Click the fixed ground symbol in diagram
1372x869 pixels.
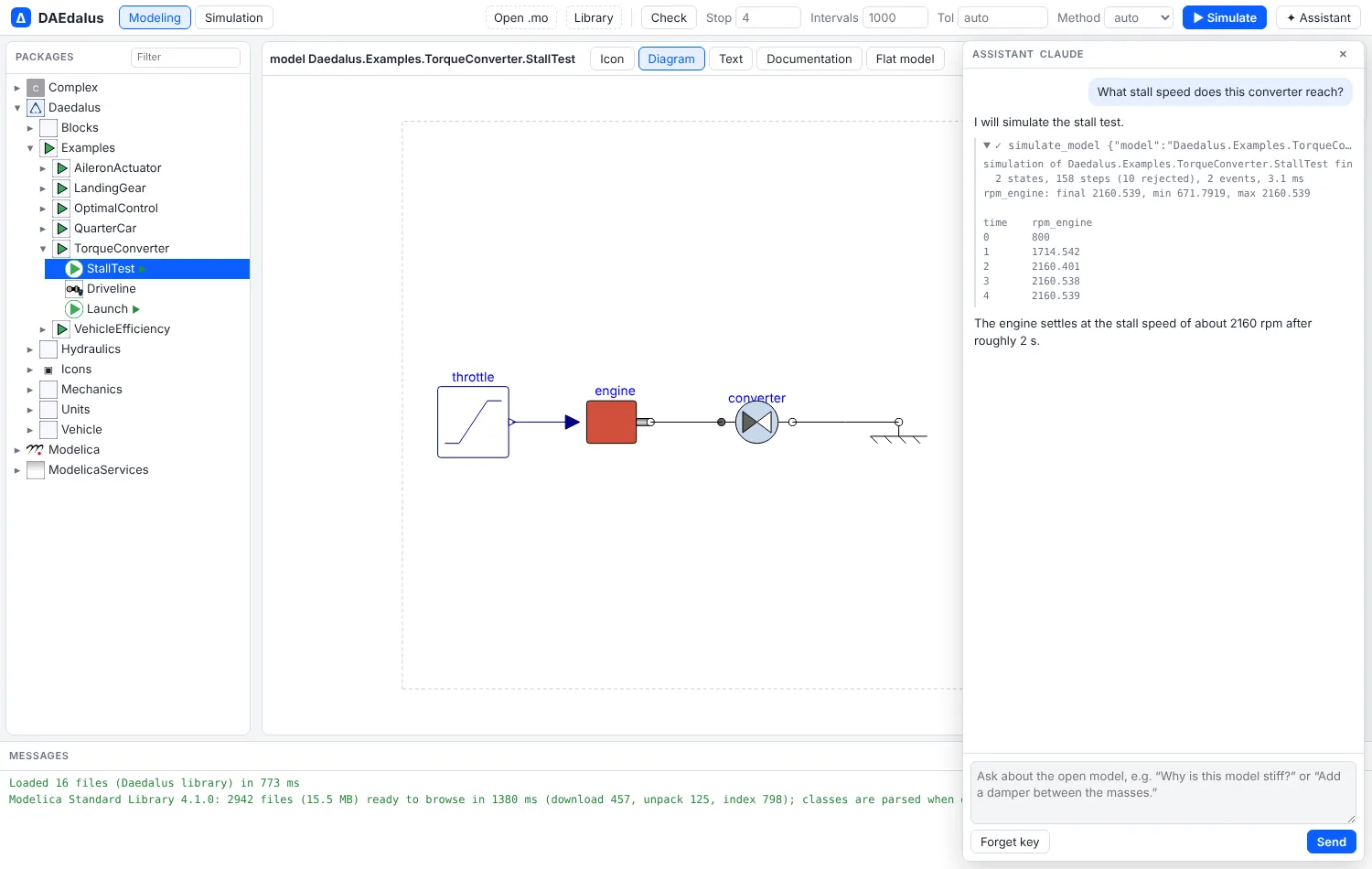coord(898,433)
